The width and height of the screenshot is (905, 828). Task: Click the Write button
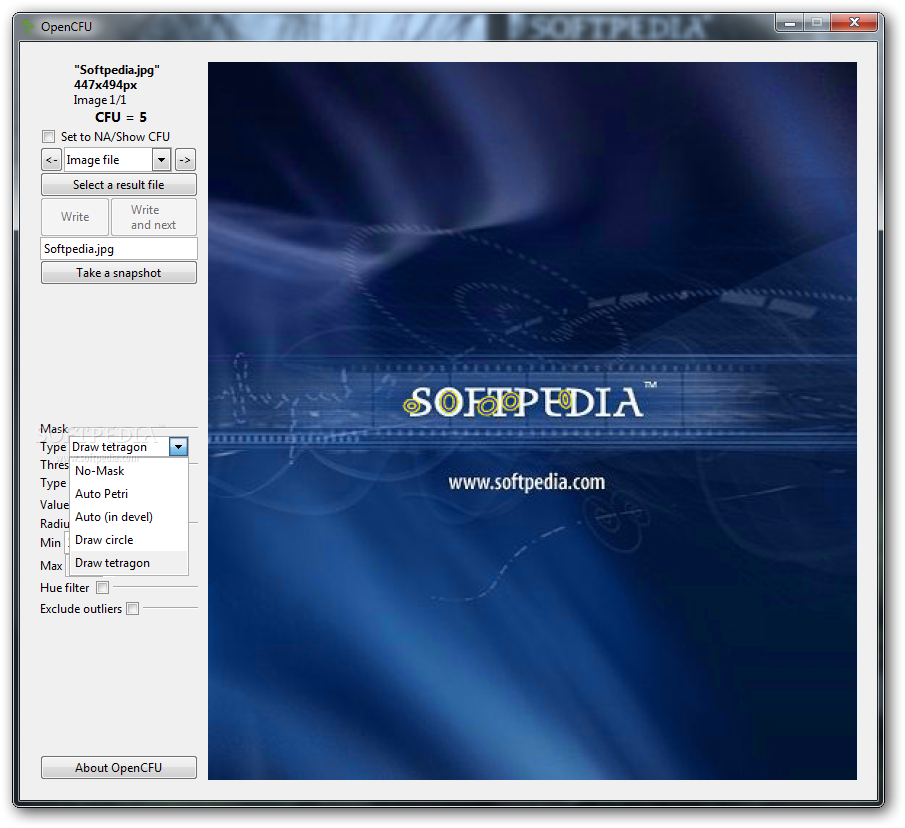(75, 217)
